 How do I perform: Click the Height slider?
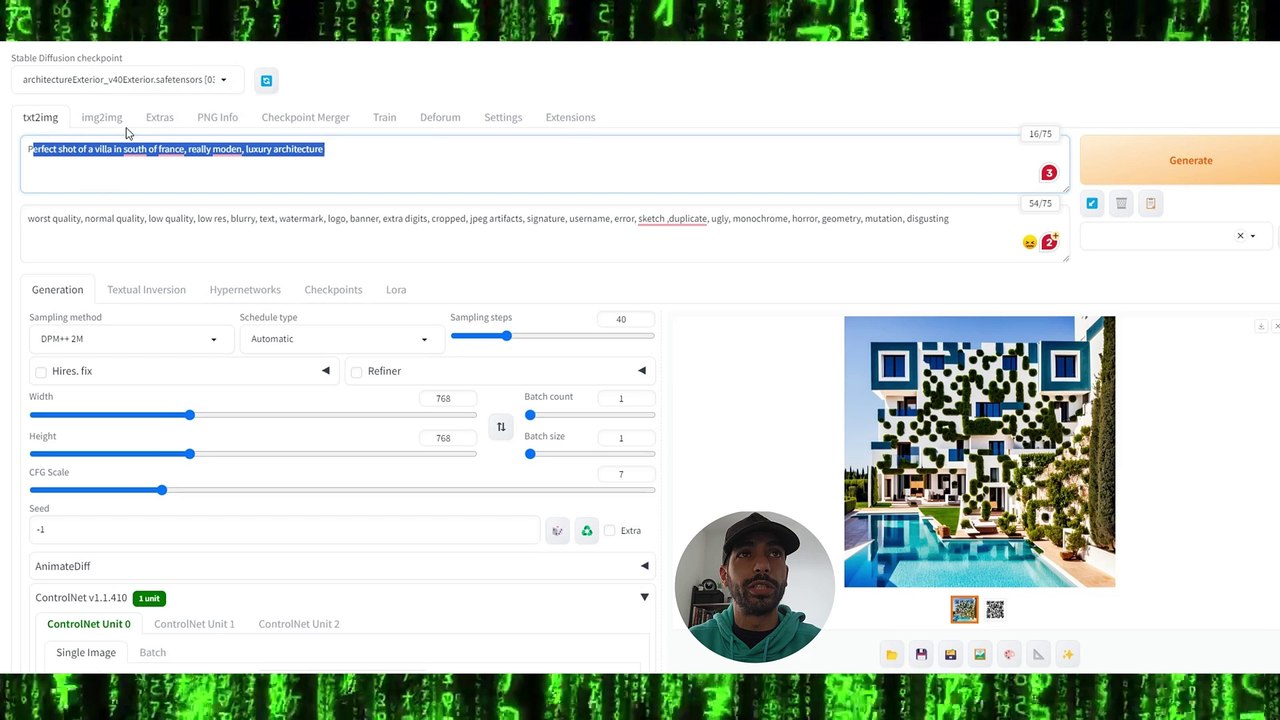253,454
